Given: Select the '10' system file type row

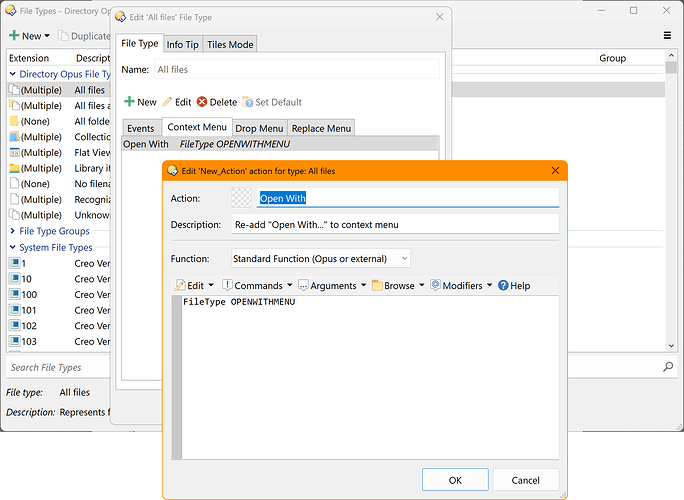Looking at the screenshot, I should pos(59,279).
